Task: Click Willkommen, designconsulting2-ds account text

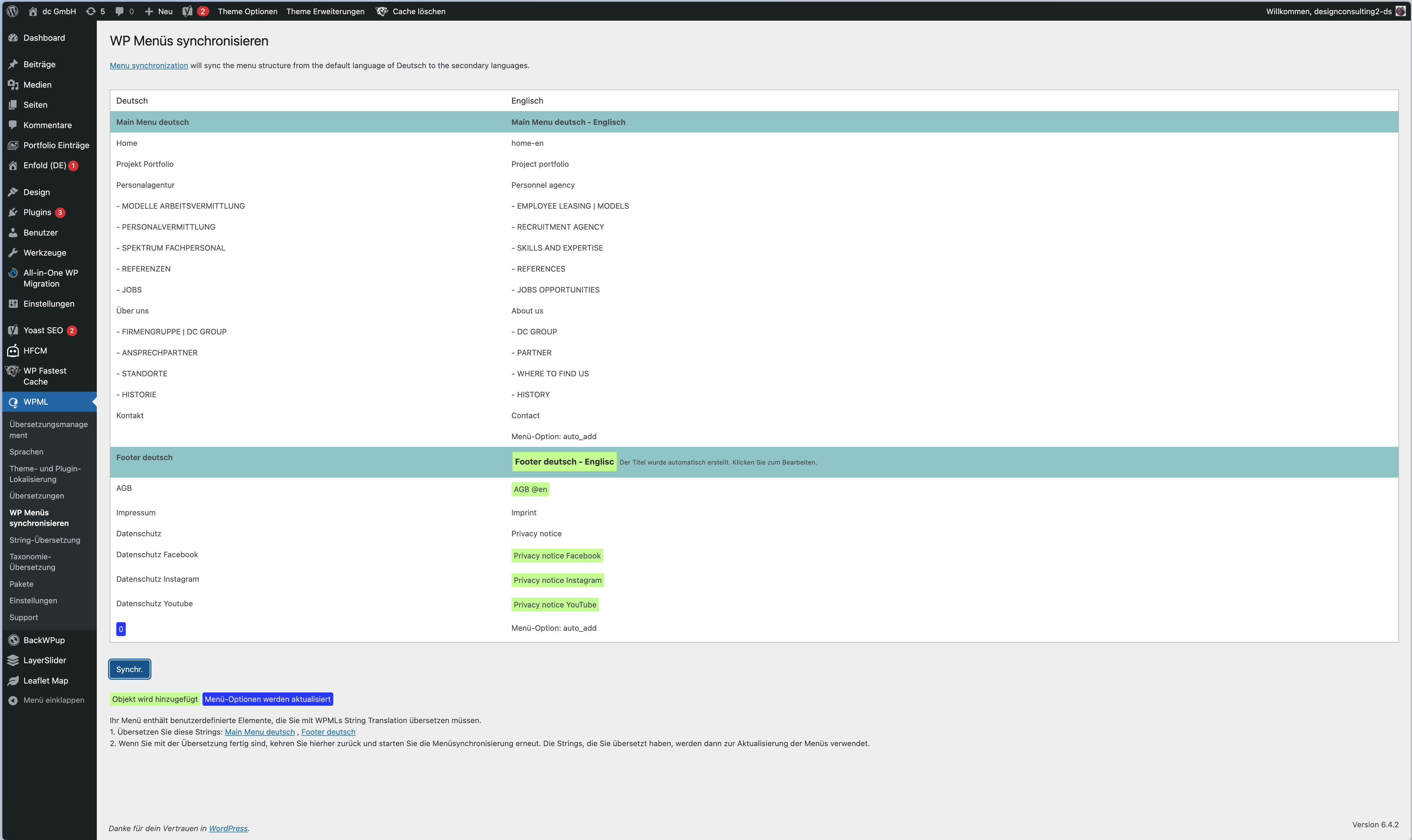Action: (1328, 11)
